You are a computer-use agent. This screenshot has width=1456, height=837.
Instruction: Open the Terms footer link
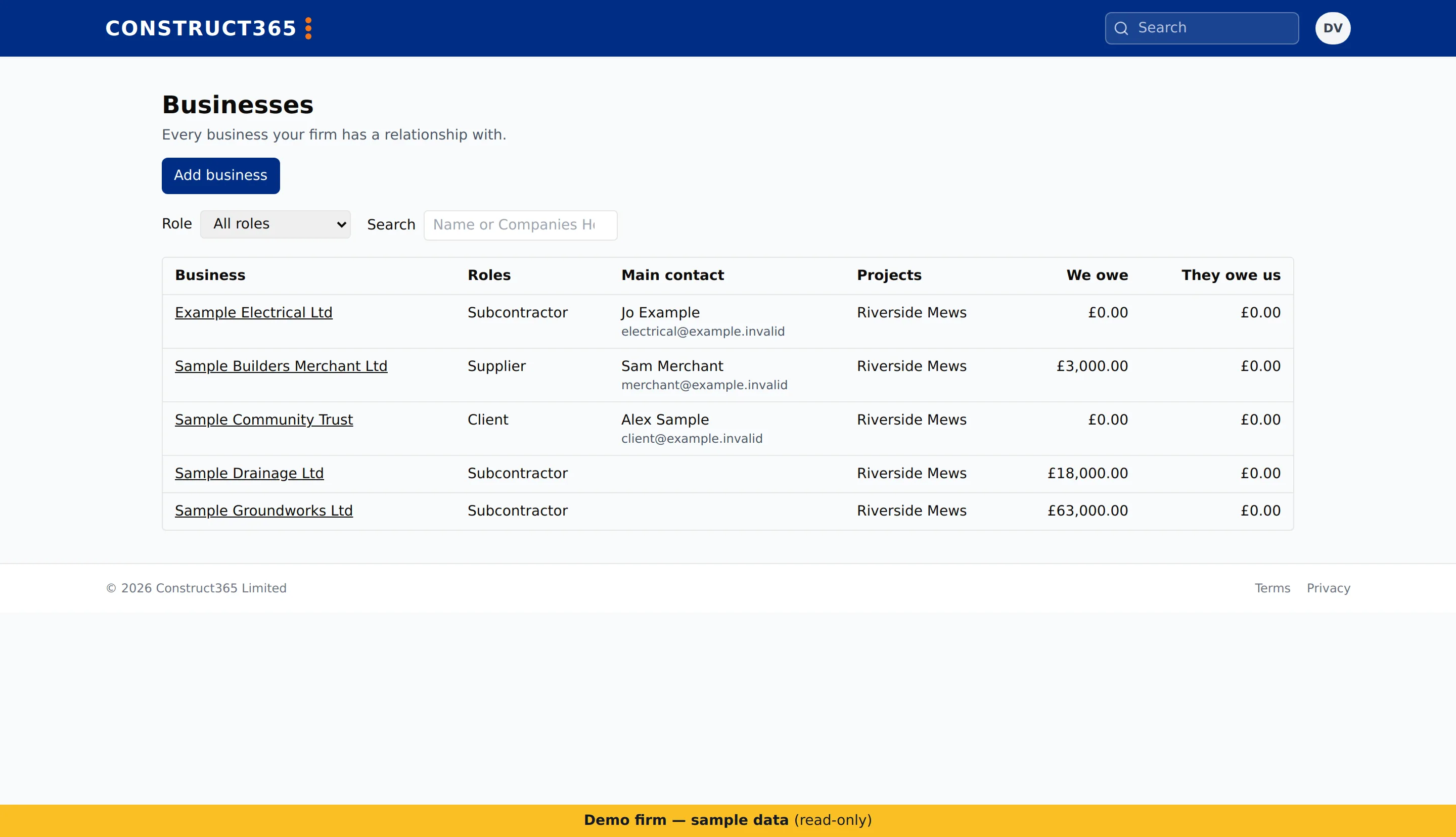coord(1272,588)
